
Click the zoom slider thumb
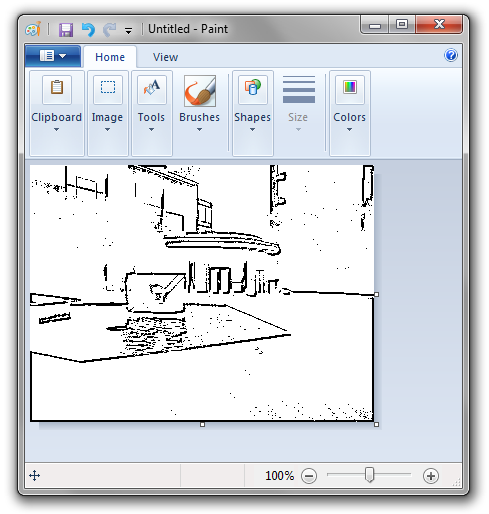369,475
